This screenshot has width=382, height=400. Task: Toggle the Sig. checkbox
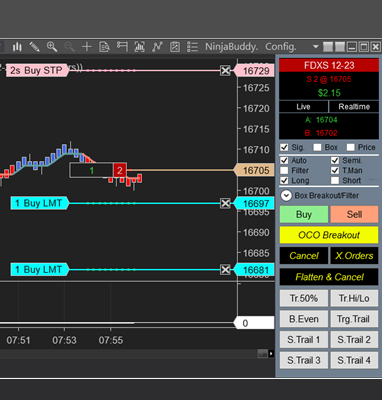coord(284,147)
